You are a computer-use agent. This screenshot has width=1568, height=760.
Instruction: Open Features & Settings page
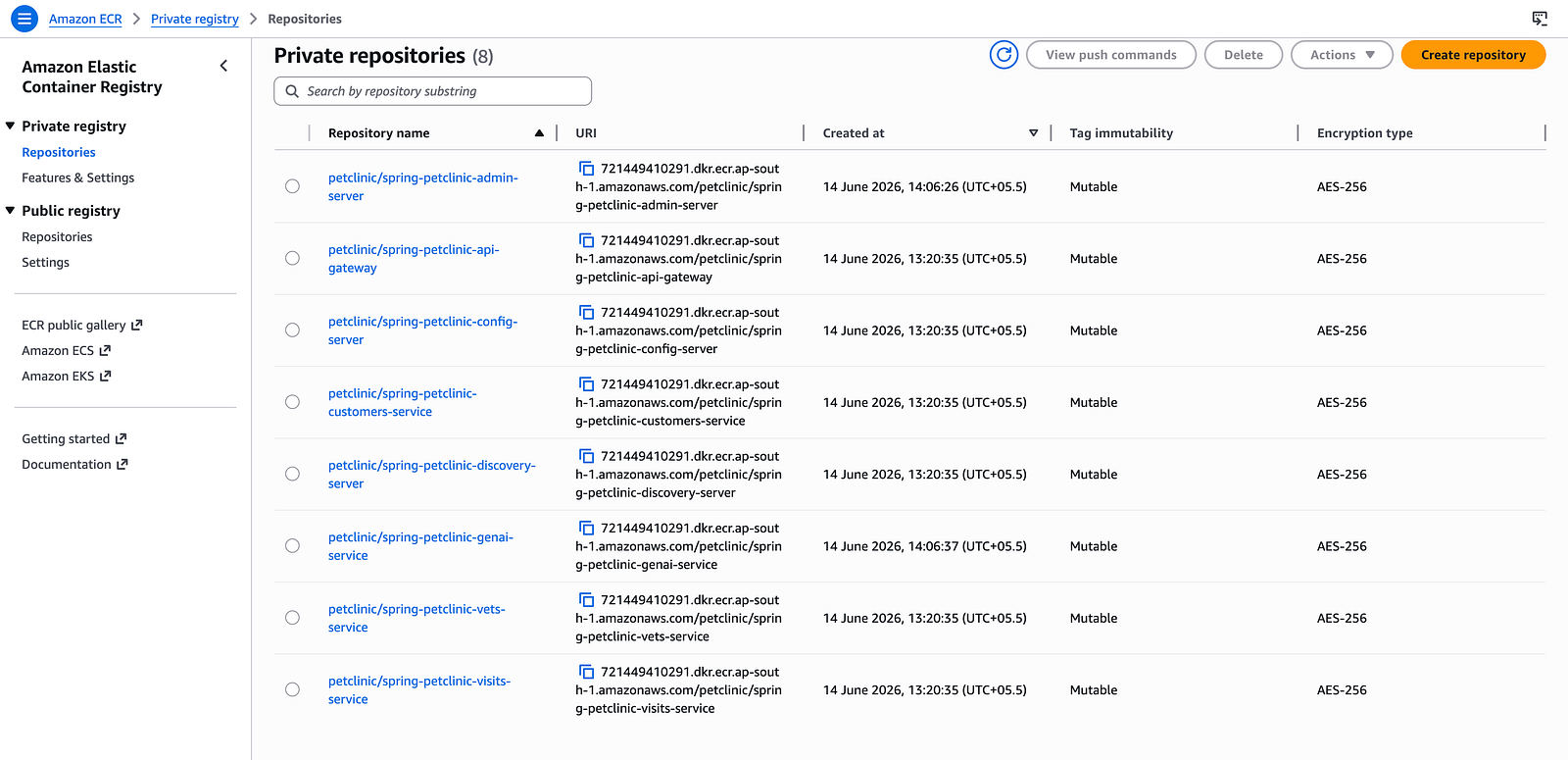tap(78, 177)
